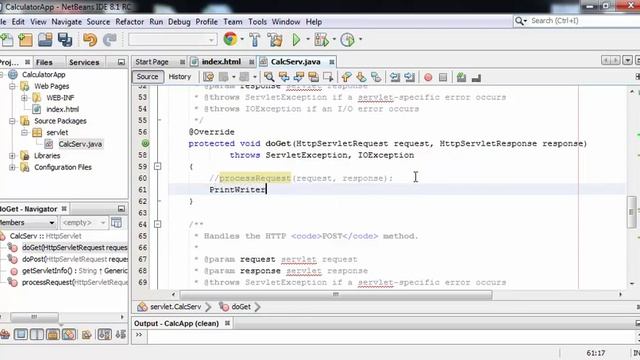Click the History view button
Screen dimensions: 640x360
[x=180, y=77]
